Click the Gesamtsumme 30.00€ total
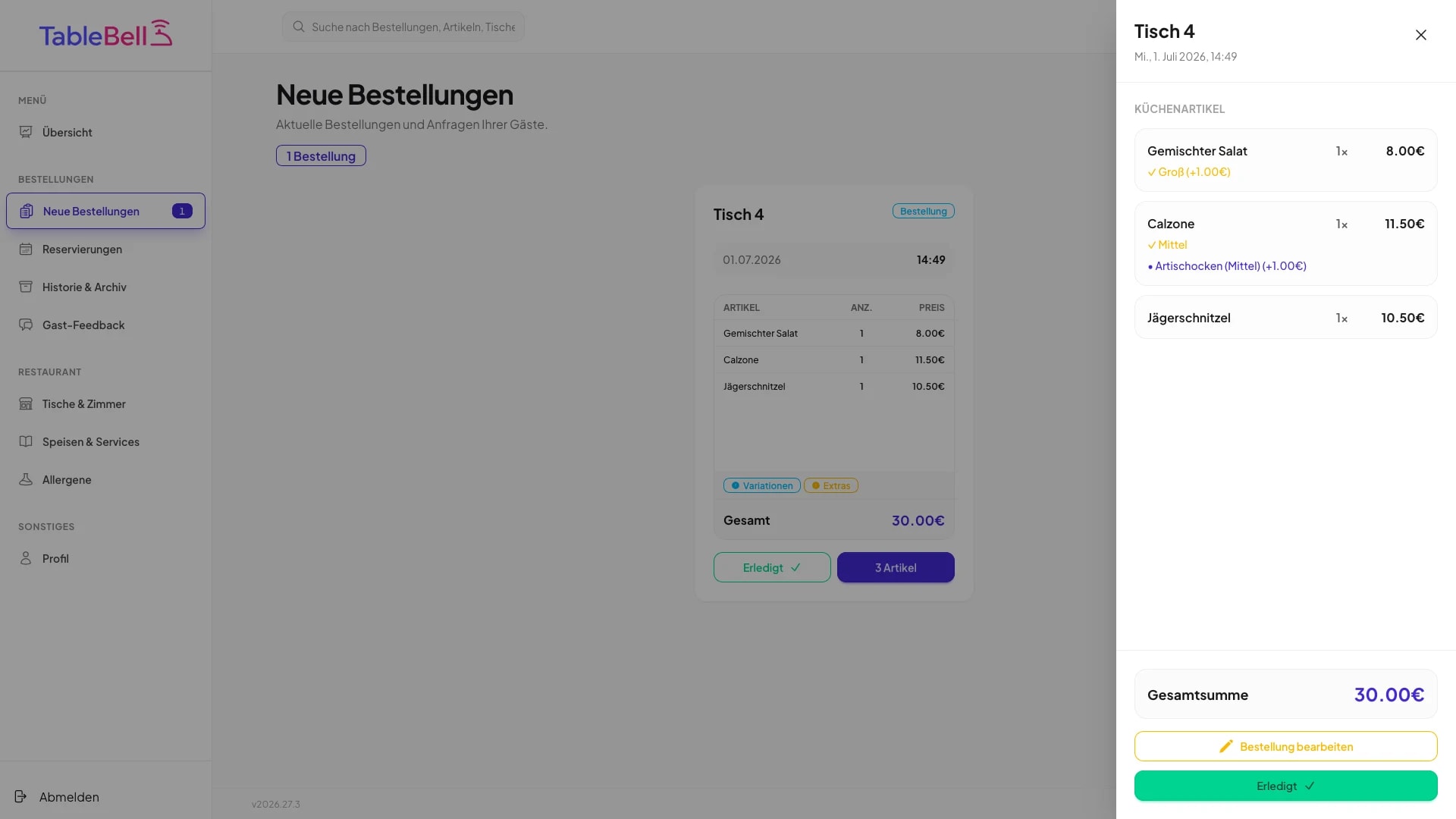 pyautogui.click(x=1285, y=694)
